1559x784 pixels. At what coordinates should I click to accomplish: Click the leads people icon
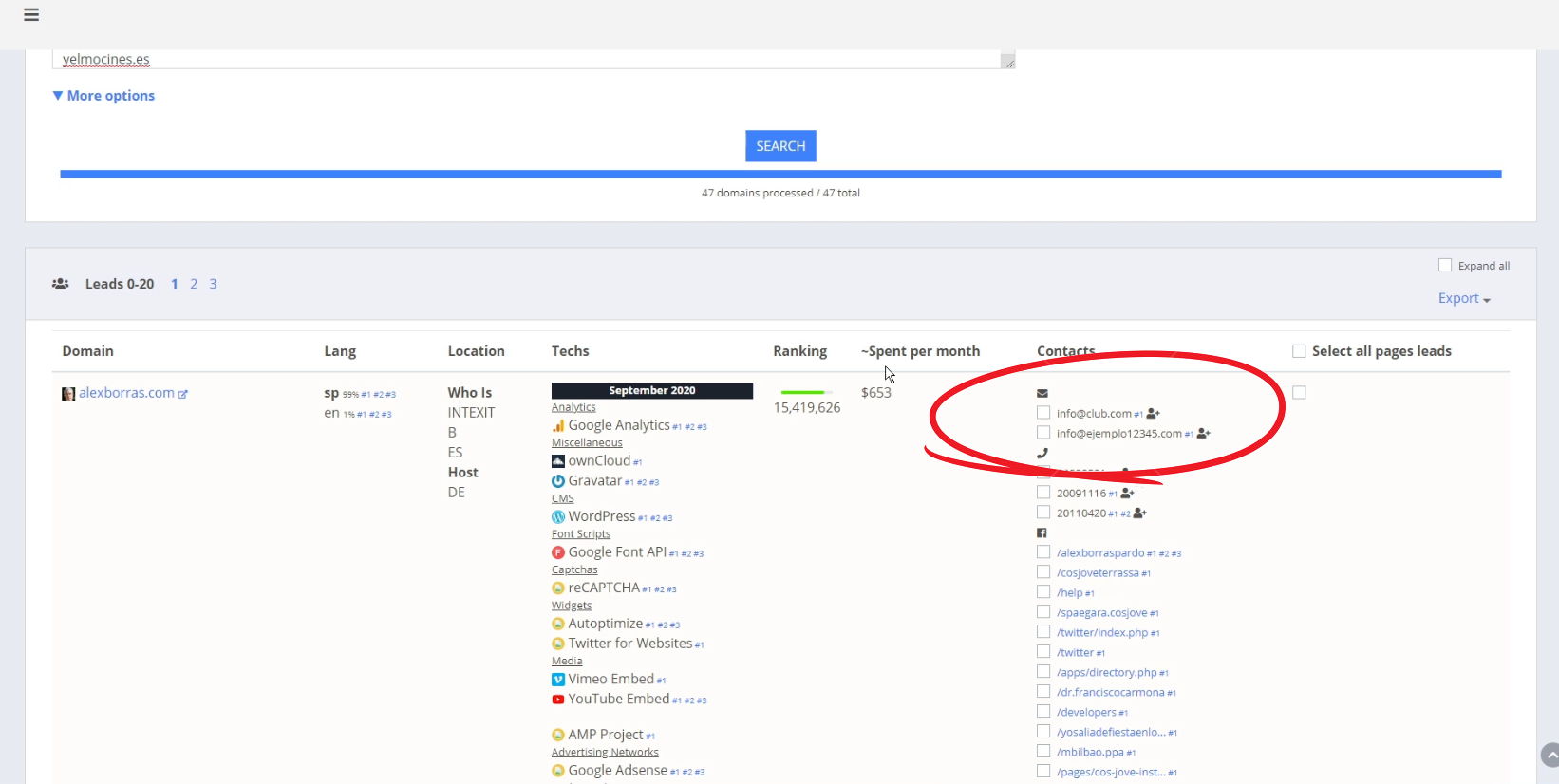pyautogui.click(x=60, y=284)
